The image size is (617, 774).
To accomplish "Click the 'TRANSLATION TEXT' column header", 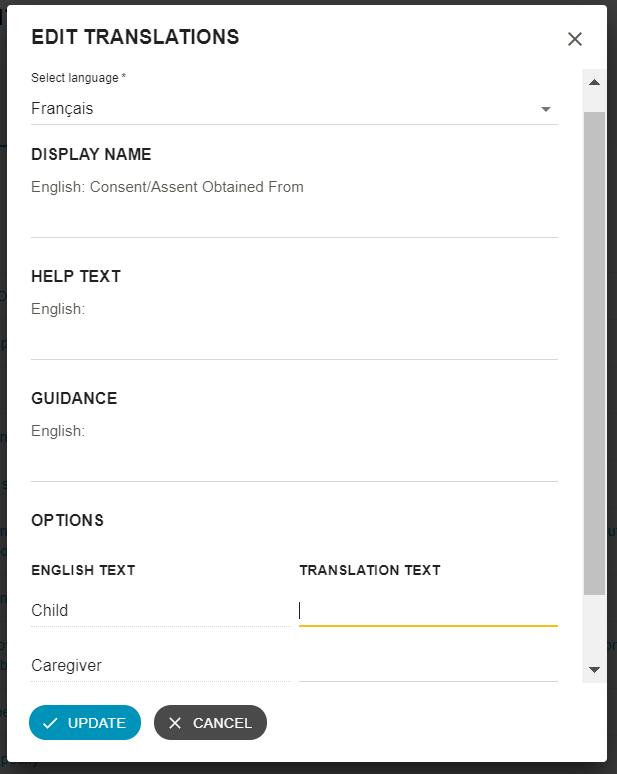I will (x=370, y=570).
